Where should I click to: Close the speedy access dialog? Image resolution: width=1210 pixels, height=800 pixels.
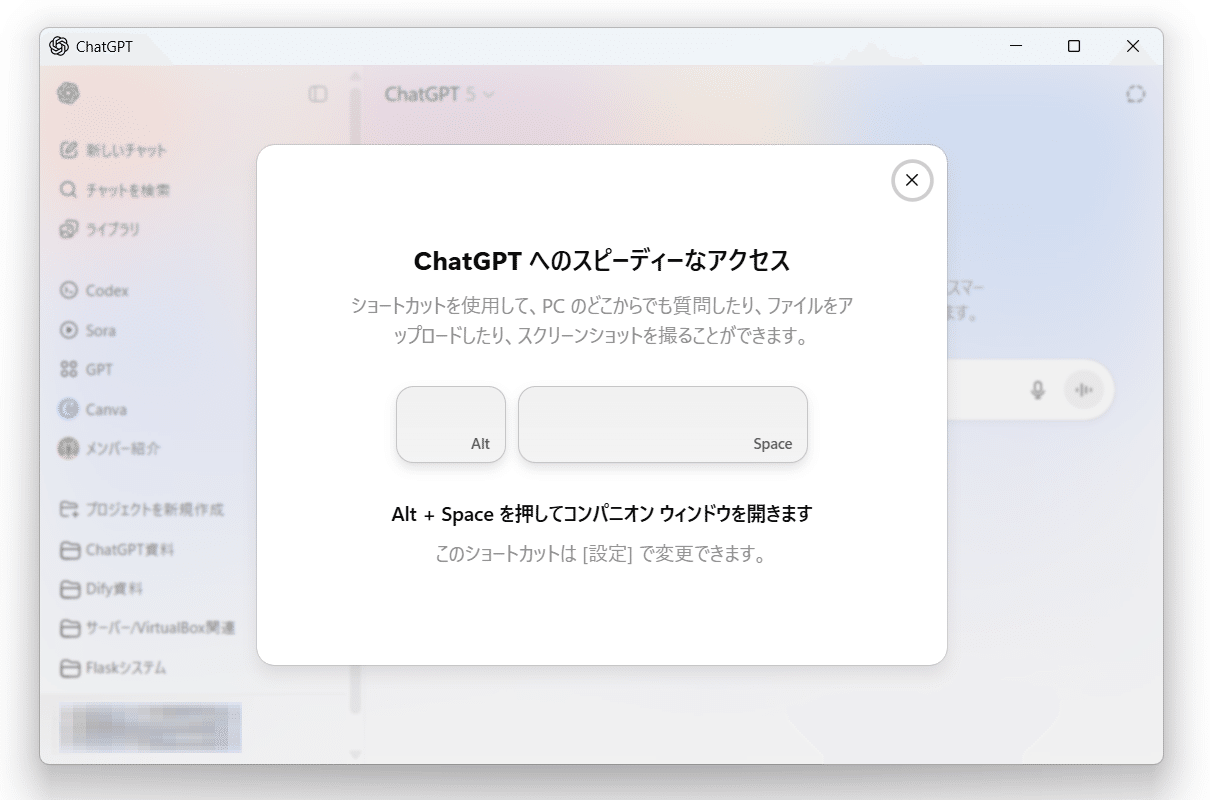click(x=911, y=180)
